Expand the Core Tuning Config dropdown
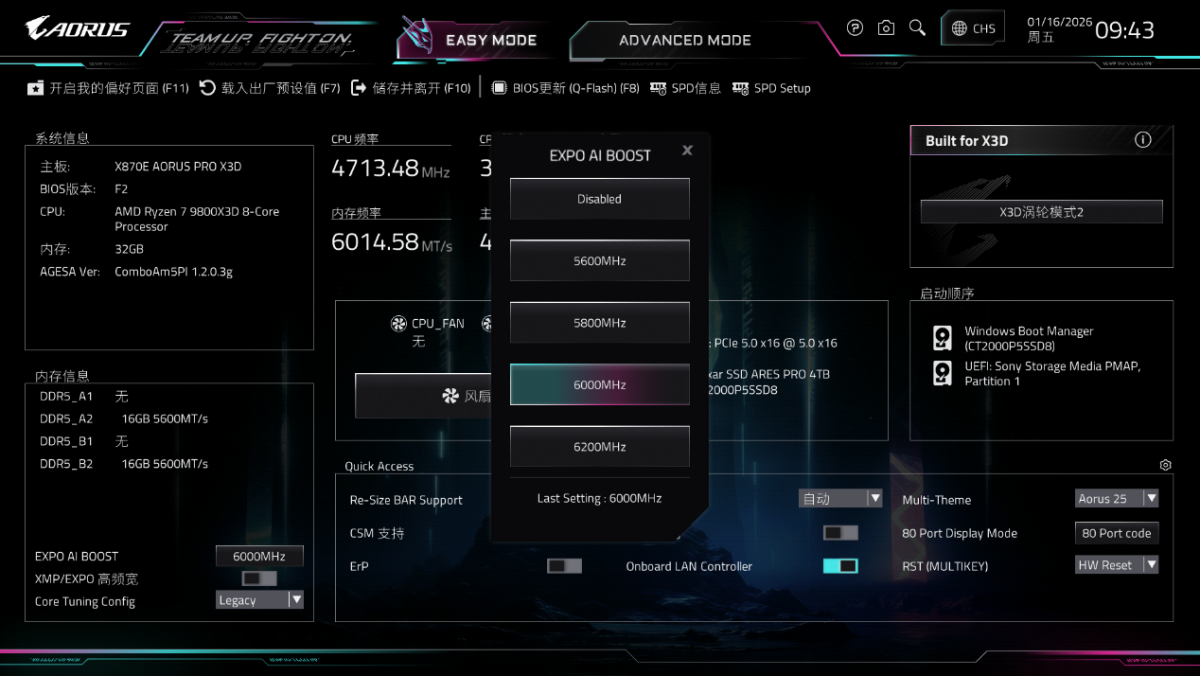Image resolution: width=1200 pixels, height=676 pixels. coord(260,600)
